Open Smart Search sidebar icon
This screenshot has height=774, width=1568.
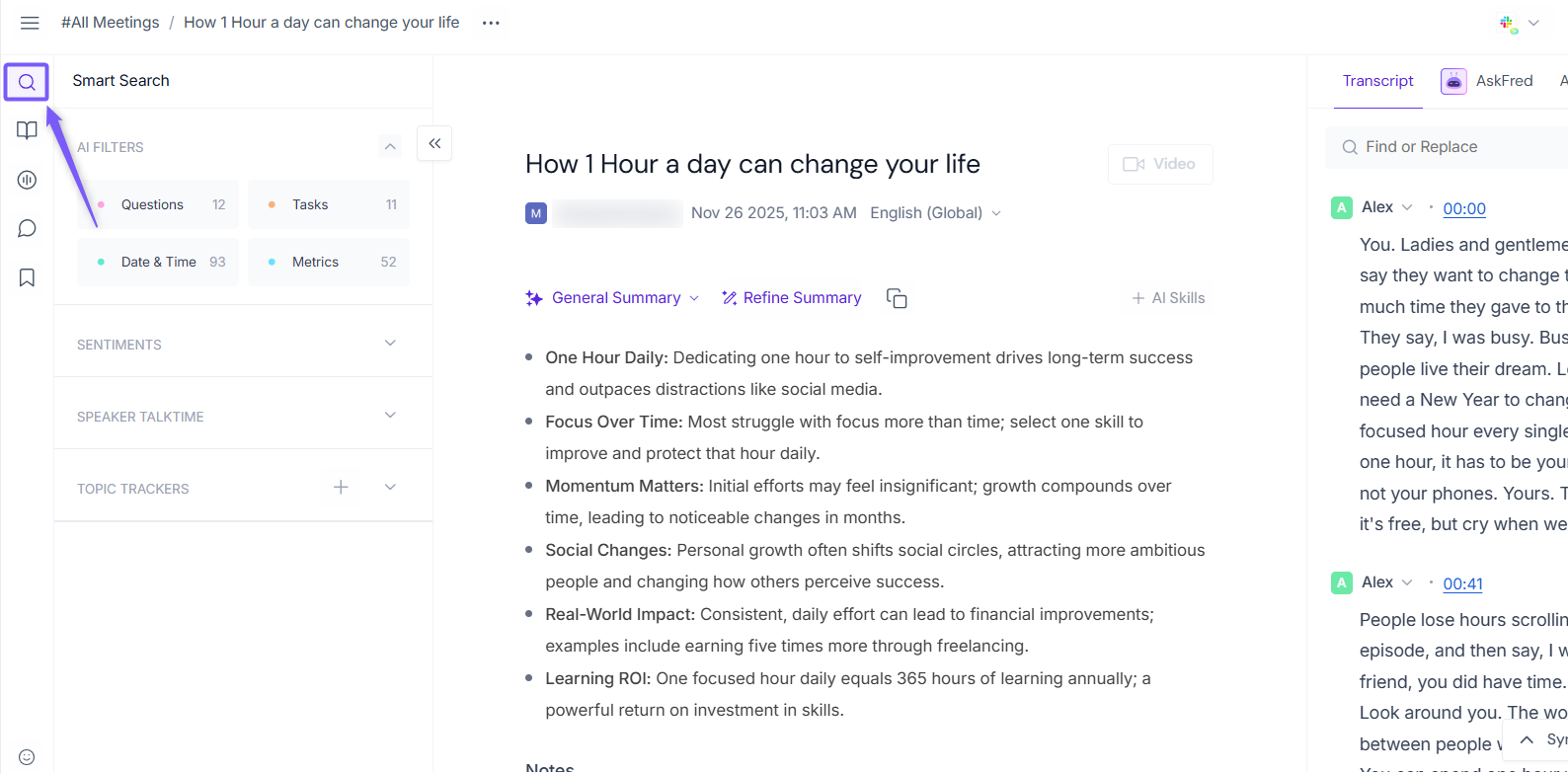27,82
